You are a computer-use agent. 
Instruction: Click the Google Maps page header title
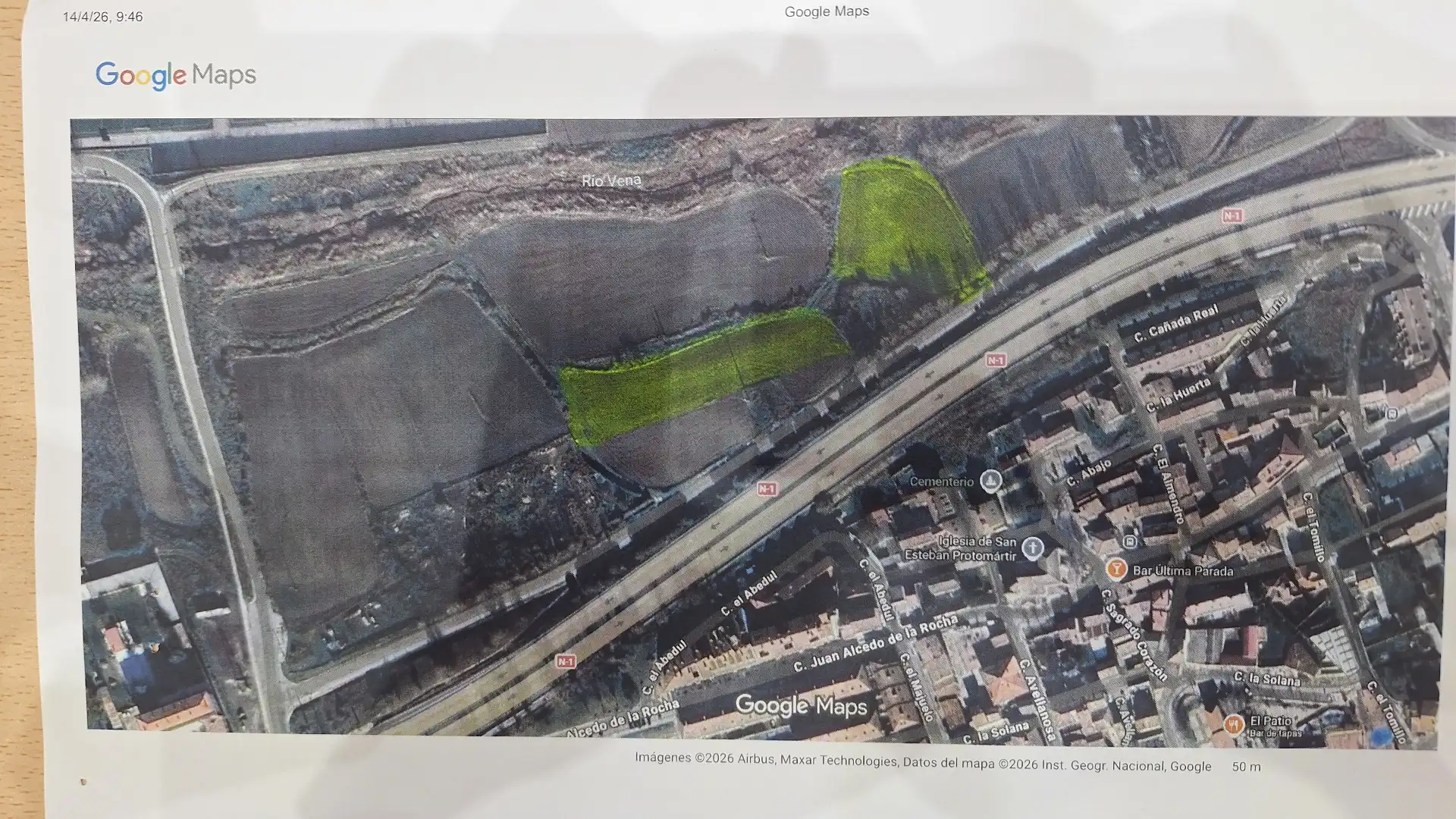827,11
